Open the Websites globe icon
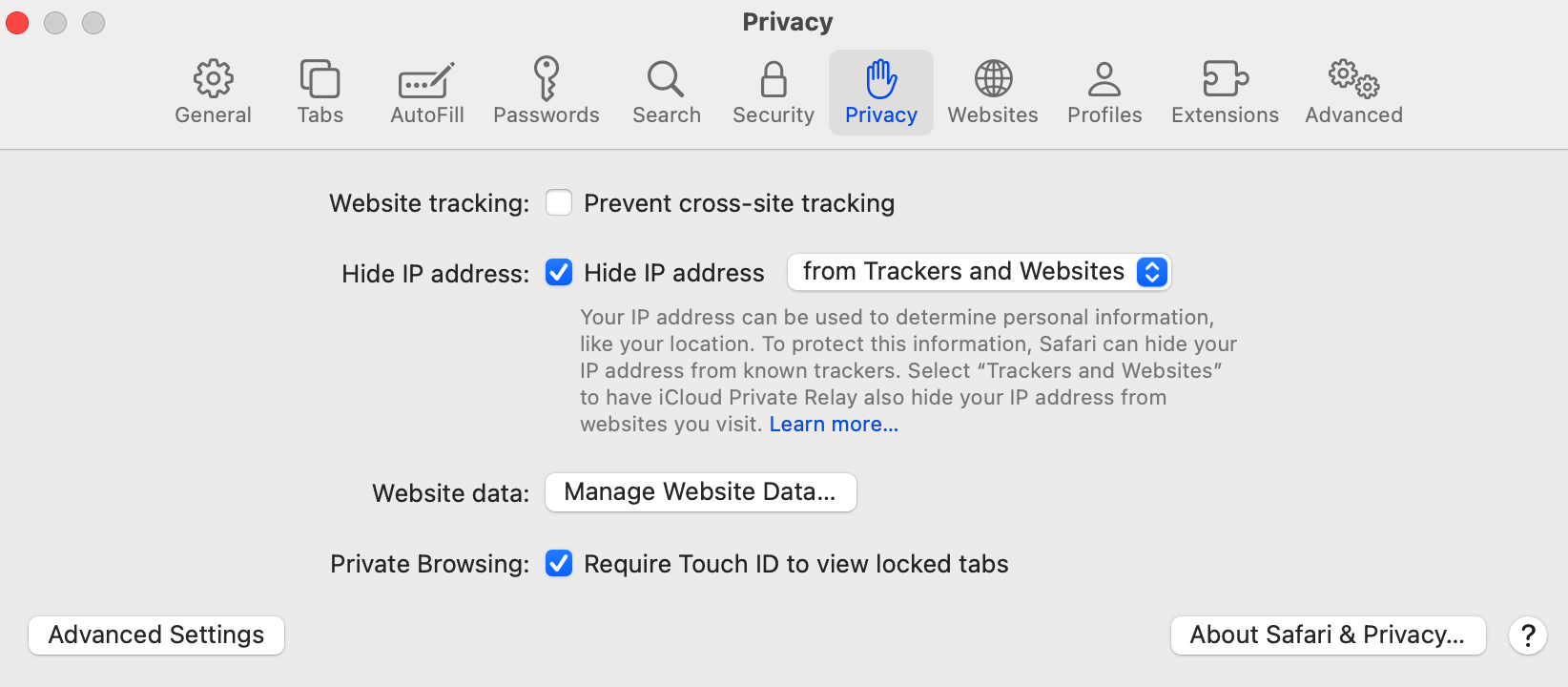This screenshot has height=687, width=1568. coord(993,79)
